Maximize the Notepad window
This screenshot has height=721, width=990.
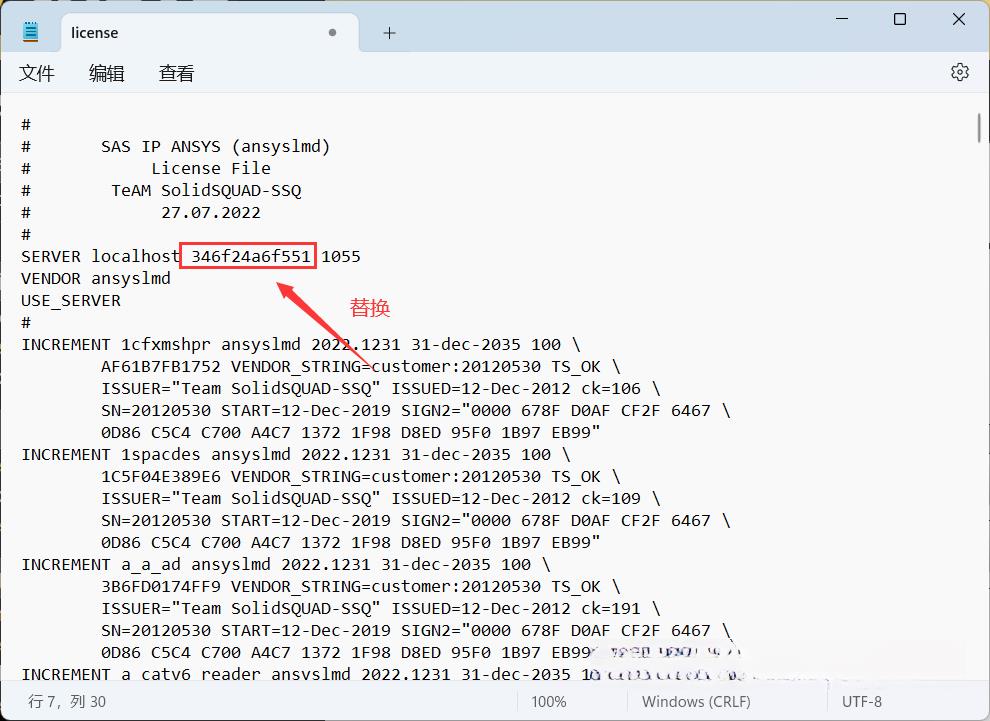coord(900,19)
